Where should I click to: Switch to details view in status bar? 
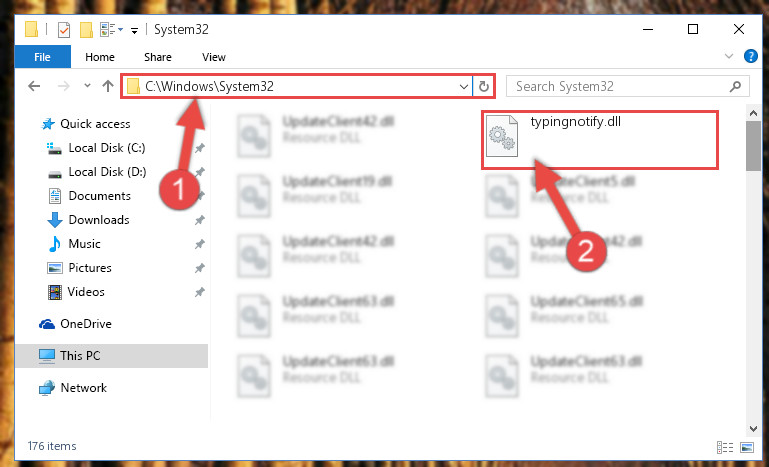(x=725, y=447)
